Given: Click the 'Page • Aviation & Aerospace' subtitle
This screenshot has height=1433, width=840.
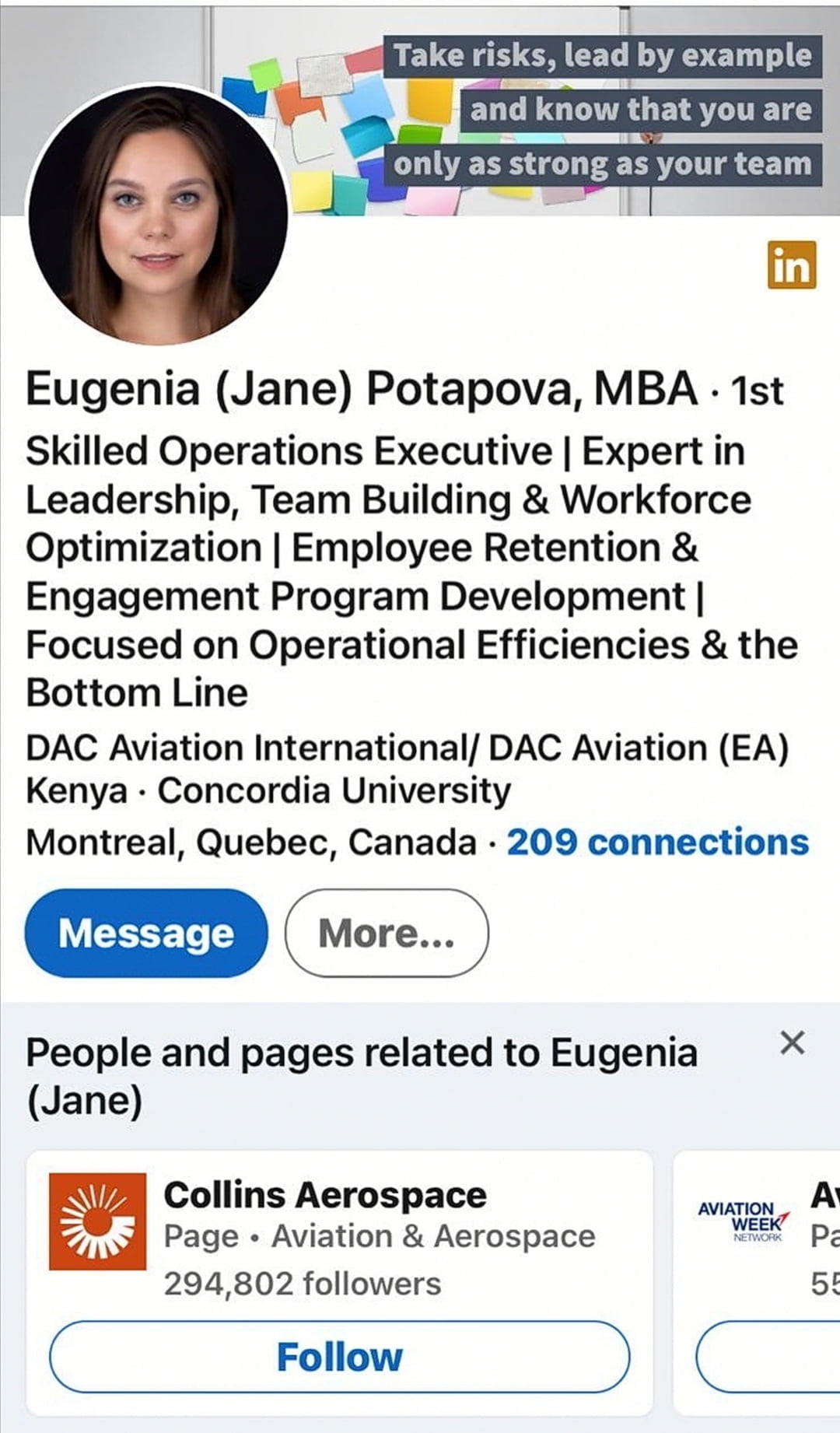Looking at the screenshot, I should (379, 1237).
